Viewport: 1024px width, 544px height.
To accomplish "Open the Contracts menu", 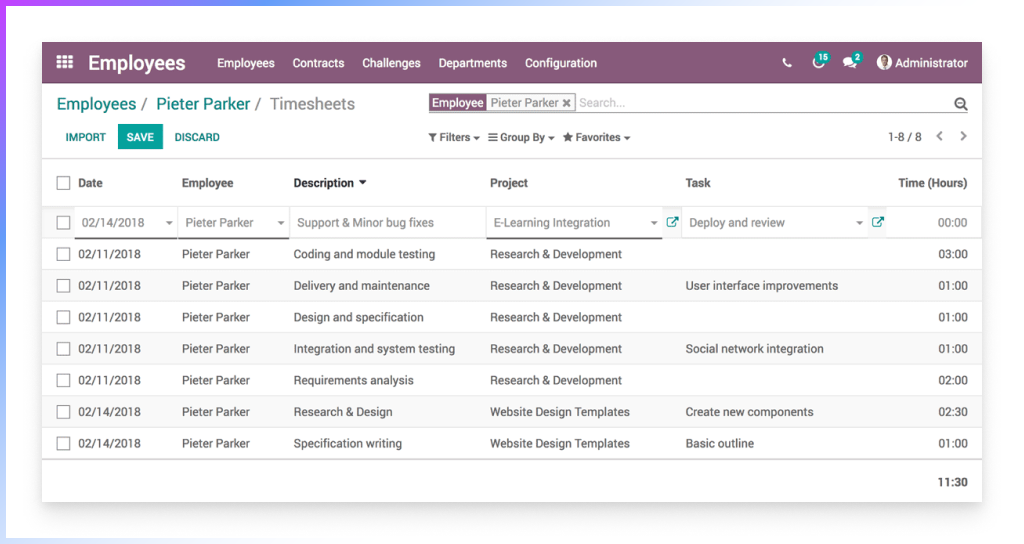I will tap(318, 63).
